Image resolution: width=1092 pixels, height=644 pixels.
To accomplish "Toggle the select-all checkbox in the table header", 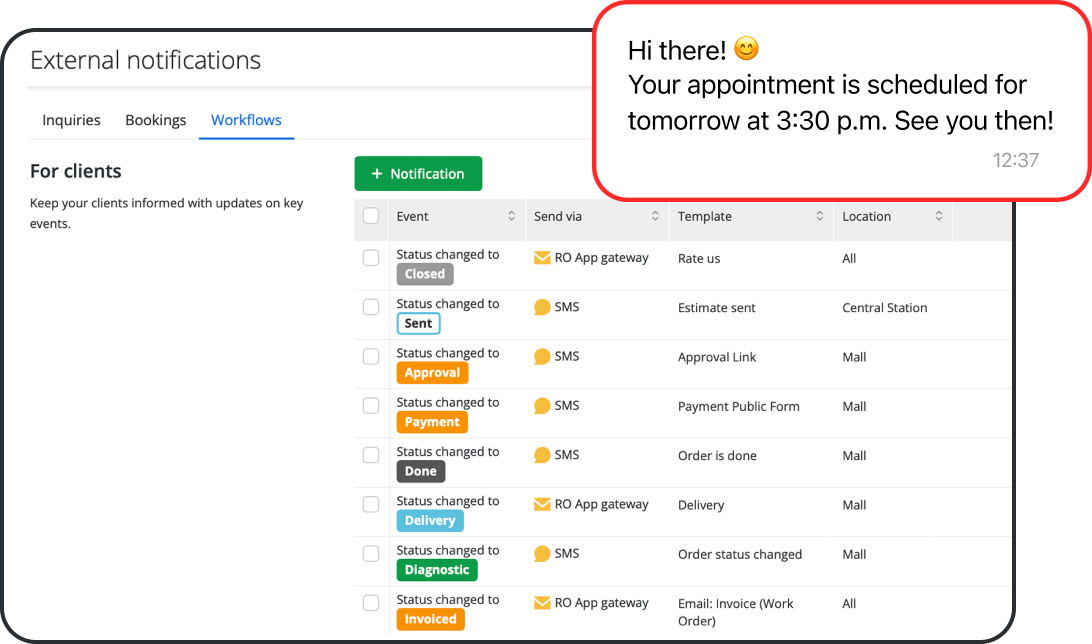I will coord(371,216).
